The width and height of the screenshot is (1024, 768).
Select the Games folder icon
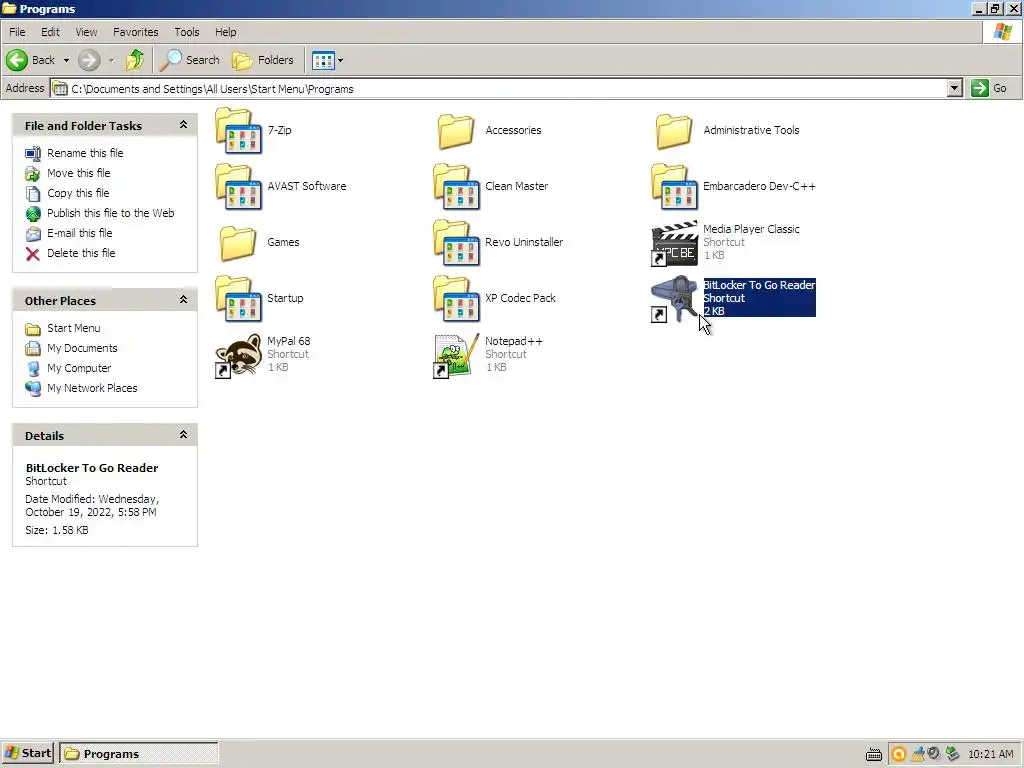tap(238, 243)
